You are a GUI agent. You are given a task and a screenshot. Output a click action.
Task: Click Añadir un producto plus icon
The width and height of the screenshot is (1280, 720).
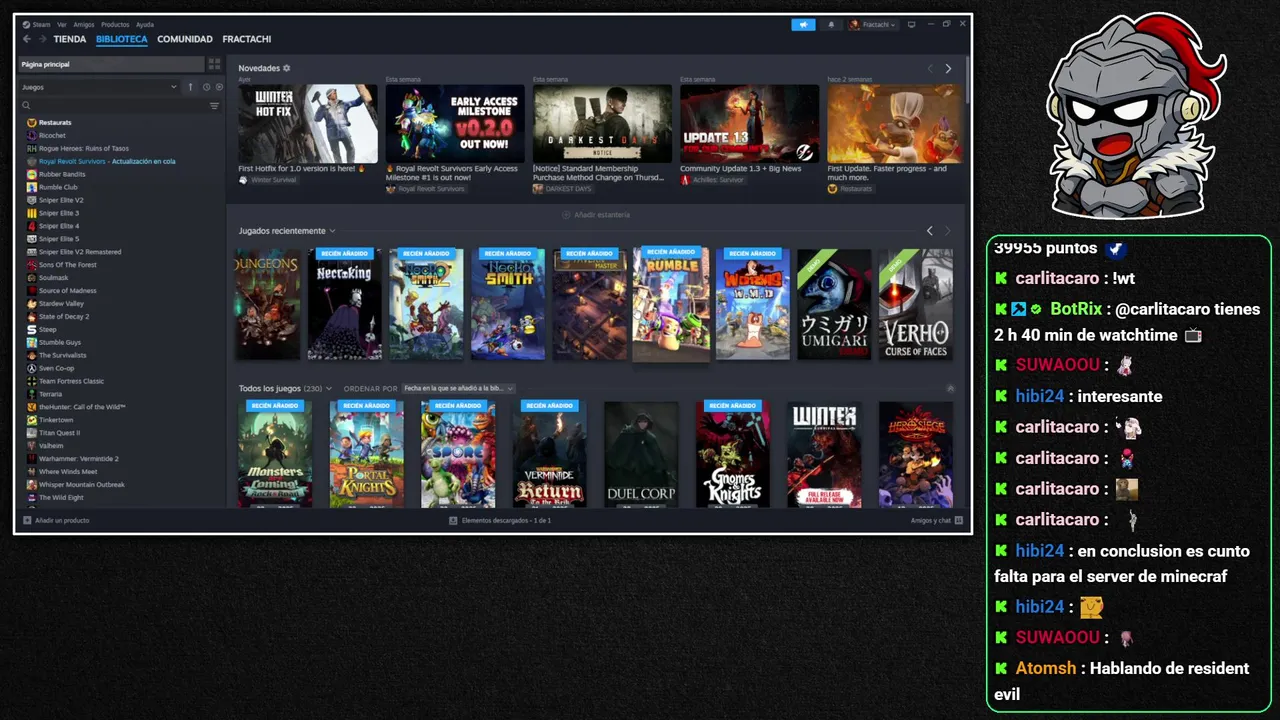(x=28, y=520)
